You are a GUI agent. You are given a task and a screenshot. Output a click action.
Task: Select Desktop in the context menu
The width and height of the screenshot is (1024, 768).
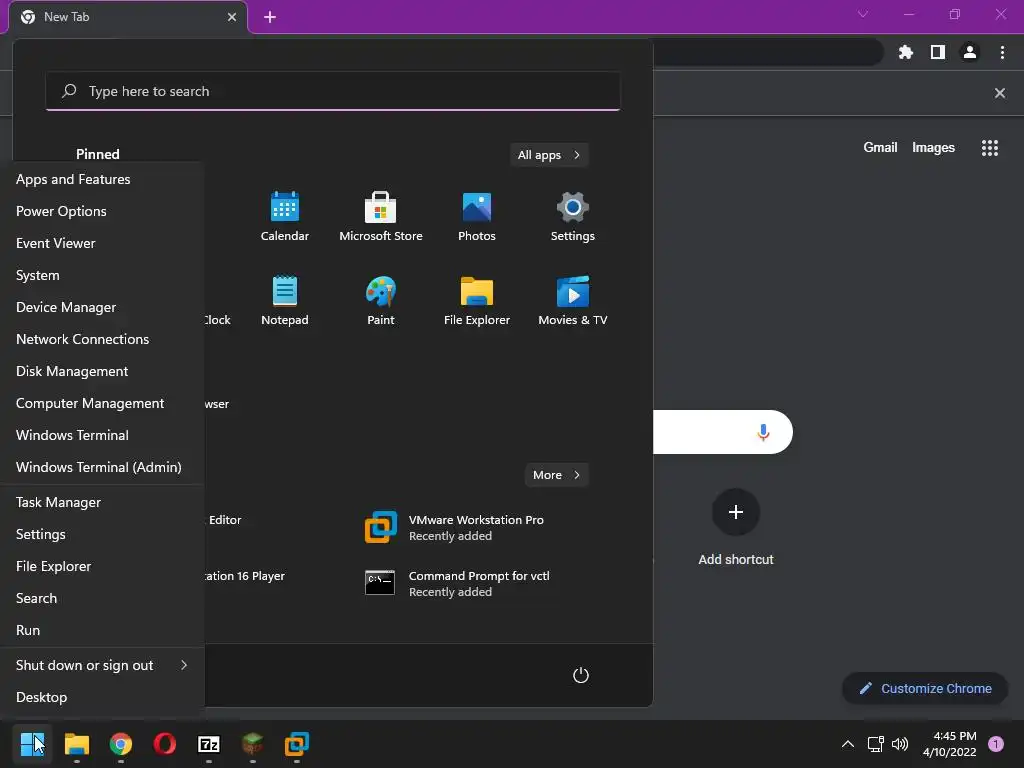[103, 697]
